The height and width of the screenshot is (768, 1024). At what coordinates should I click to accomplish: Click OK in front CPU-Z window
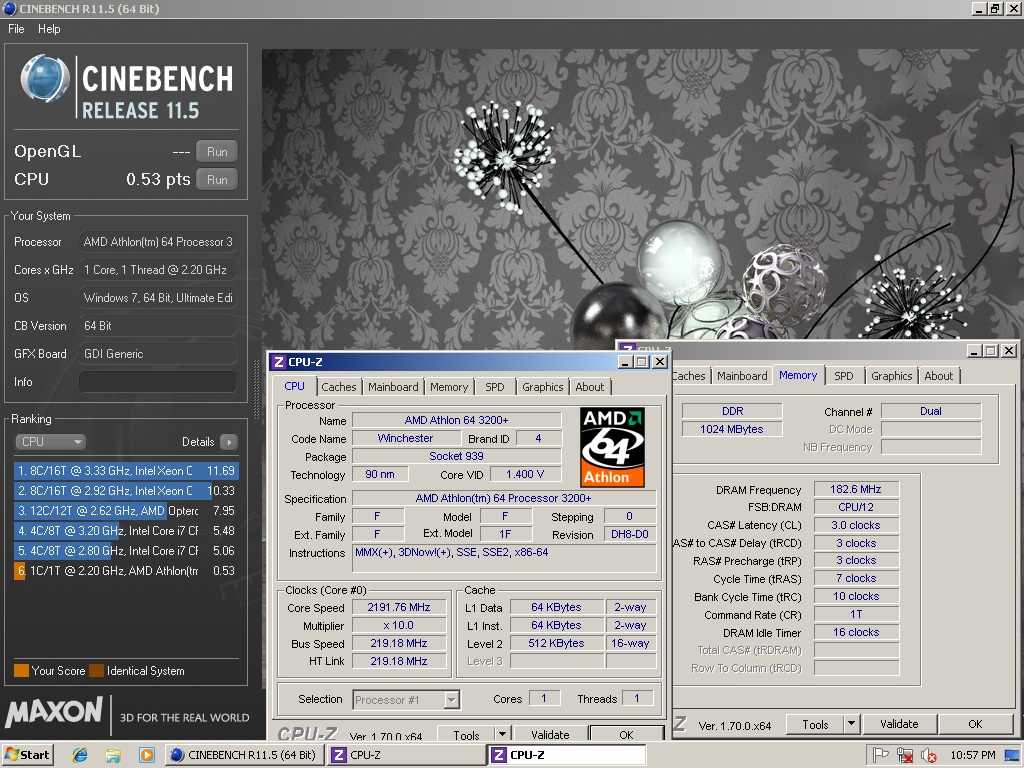point(626,734)
